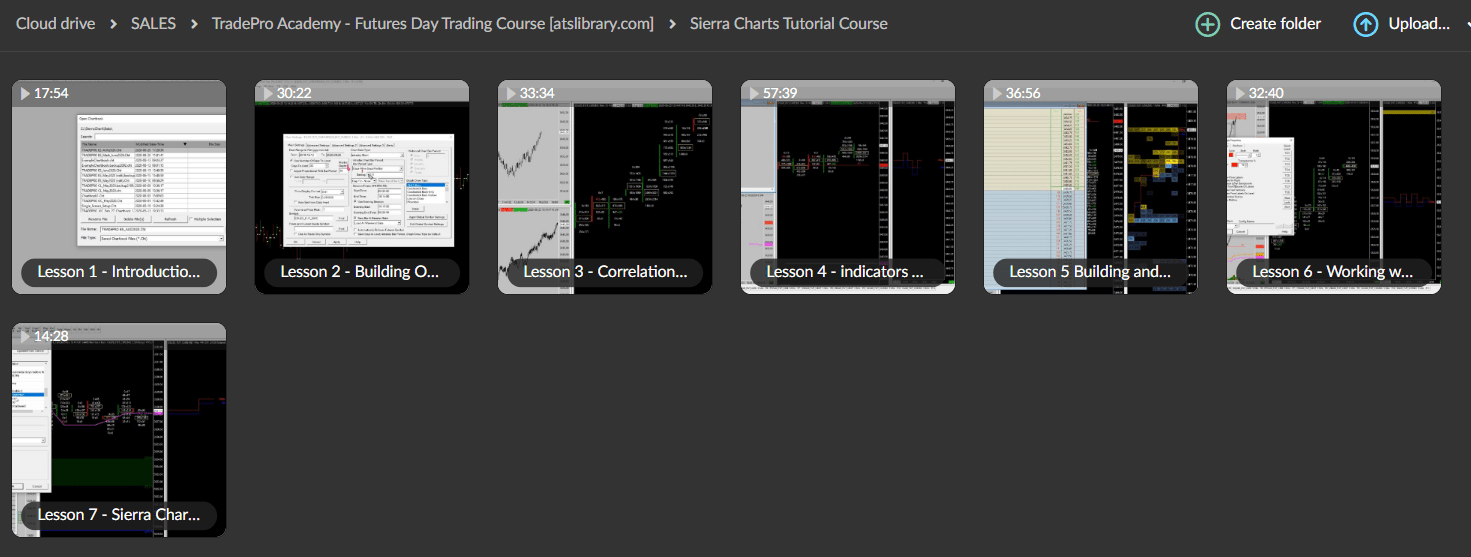Click breadcrumb chevron after SALES
The height and width of the screenshot is (557, 1471).
(x=194, y=23)
